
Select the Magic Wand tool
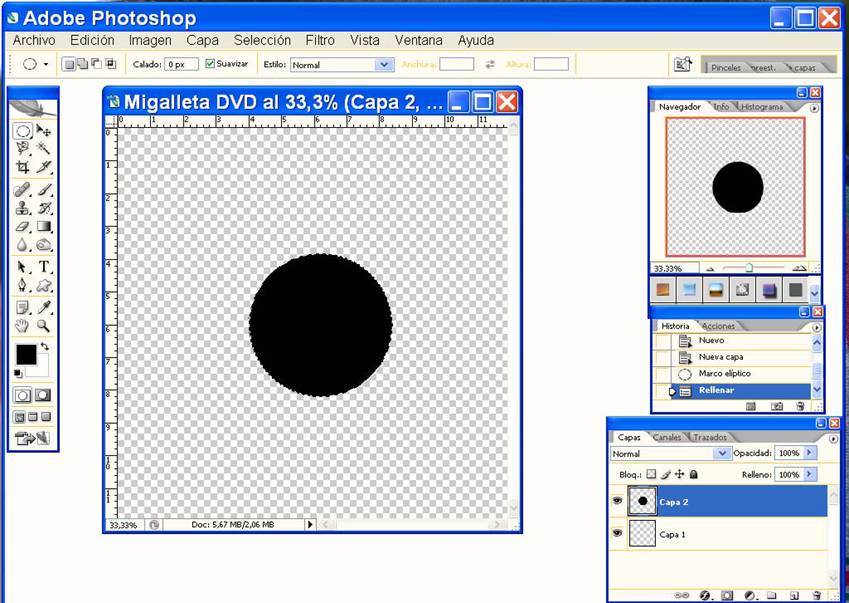pyautogui.click(x=44, y=148)
